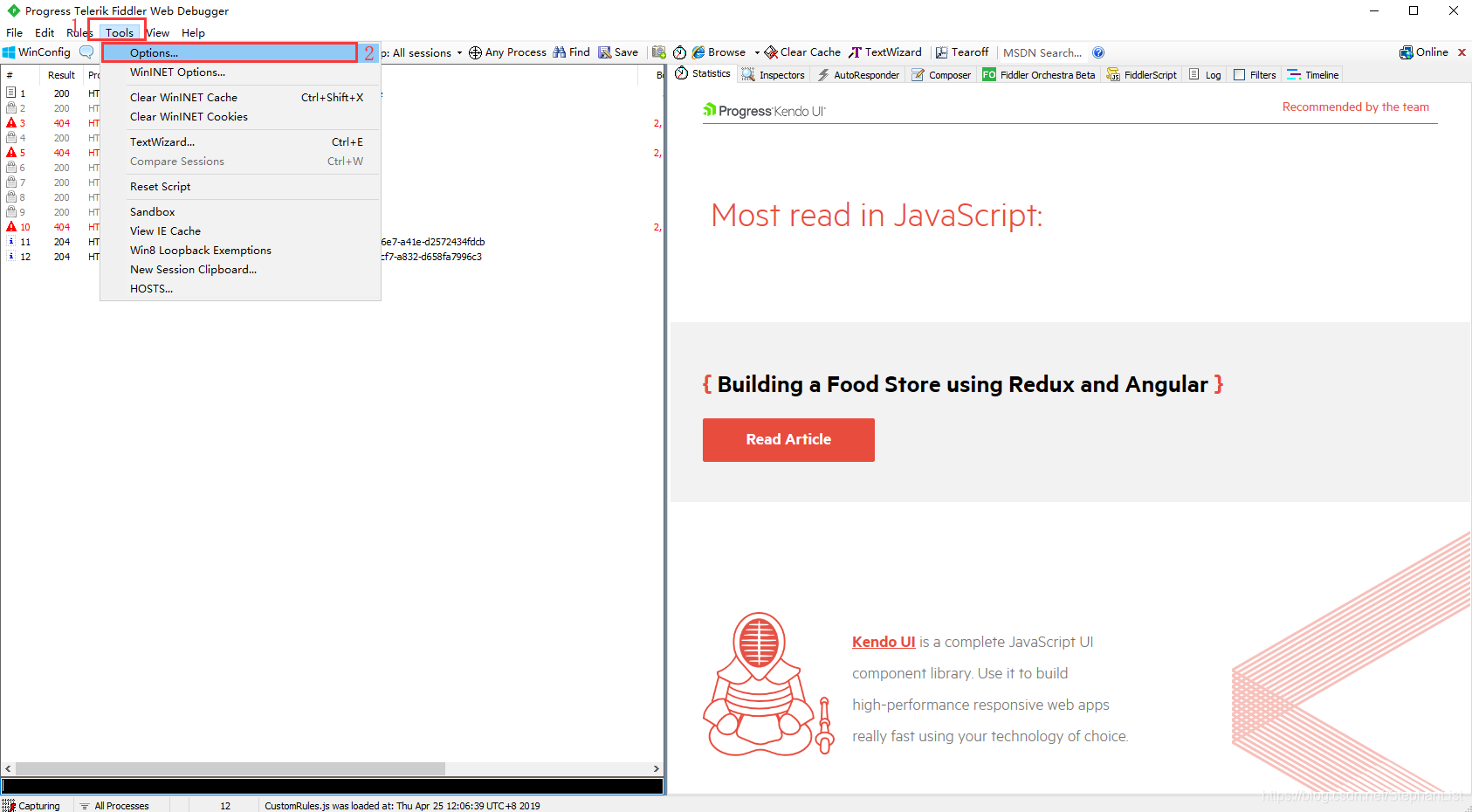Click the Online network status icon

coord(1406,52)
